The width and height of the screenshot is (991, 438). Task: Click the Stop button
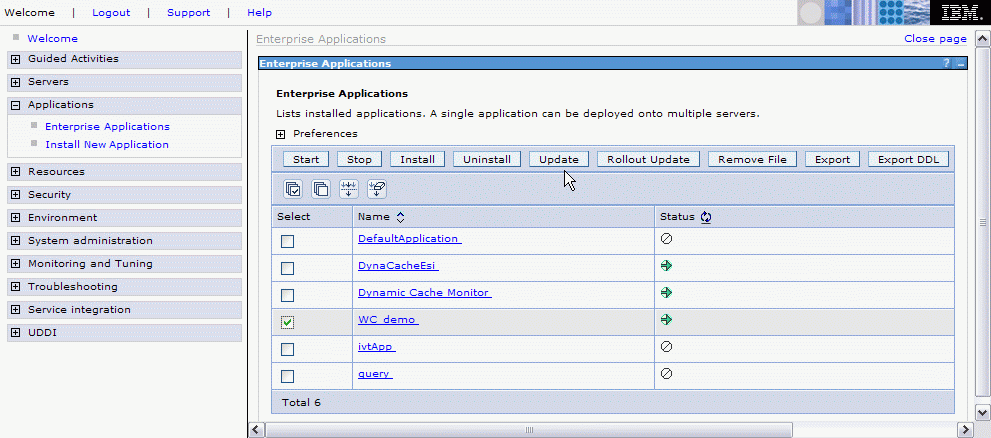[x=359, y=159]
